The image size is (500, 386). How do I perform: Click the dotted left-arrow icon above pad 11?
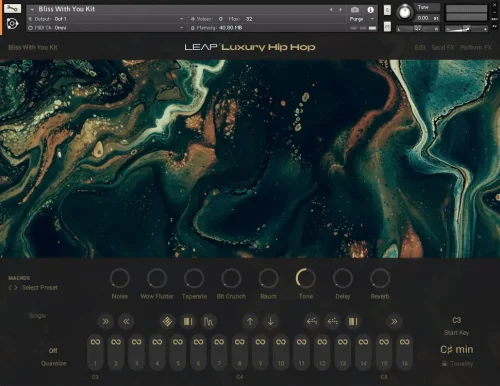tap(312, 321)
